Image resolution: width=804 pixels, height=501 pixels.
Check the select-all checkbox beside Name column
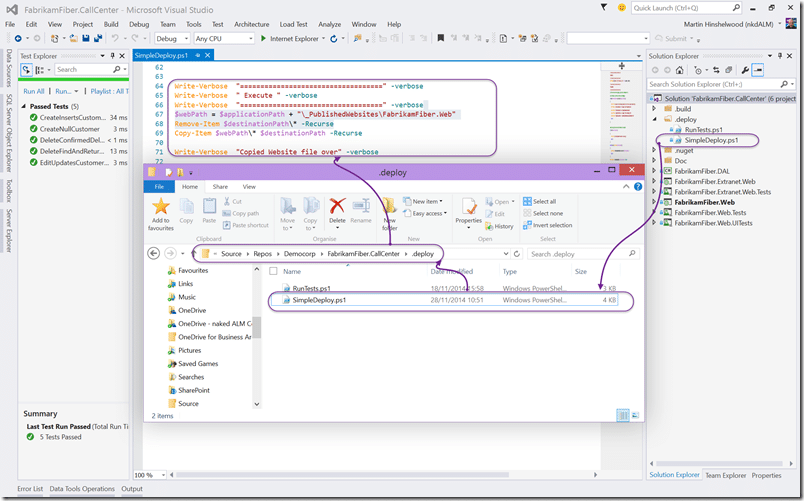coord(273,271)
